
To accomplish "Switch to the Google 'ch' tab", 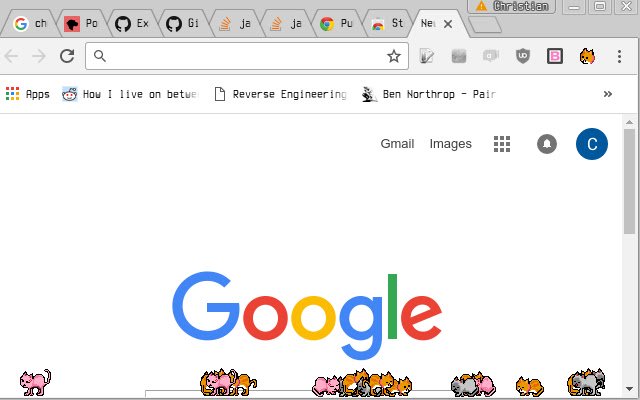I will click(x=30, y=24).
